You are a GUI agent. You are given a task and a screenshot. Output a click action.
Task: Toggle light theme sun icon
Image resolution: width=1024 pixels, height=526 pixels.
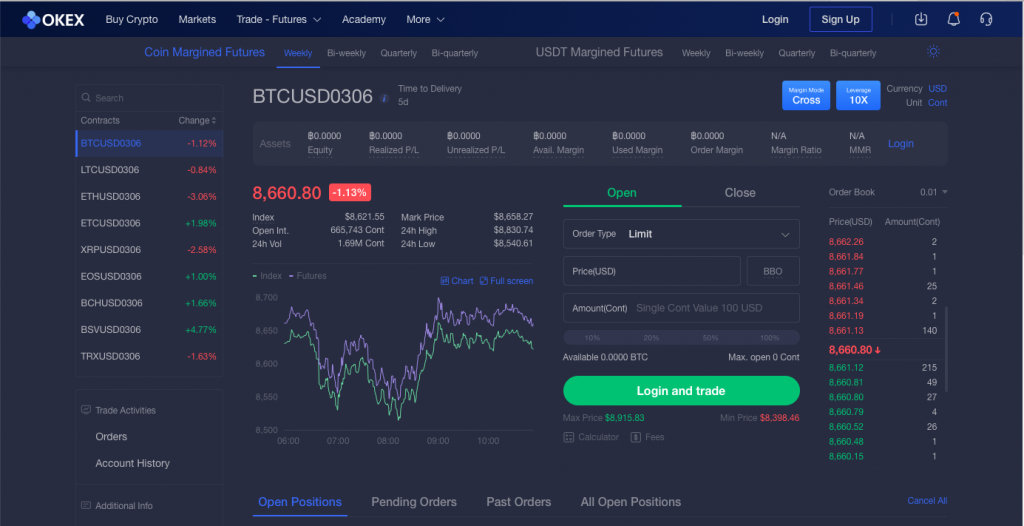point(933,52)
